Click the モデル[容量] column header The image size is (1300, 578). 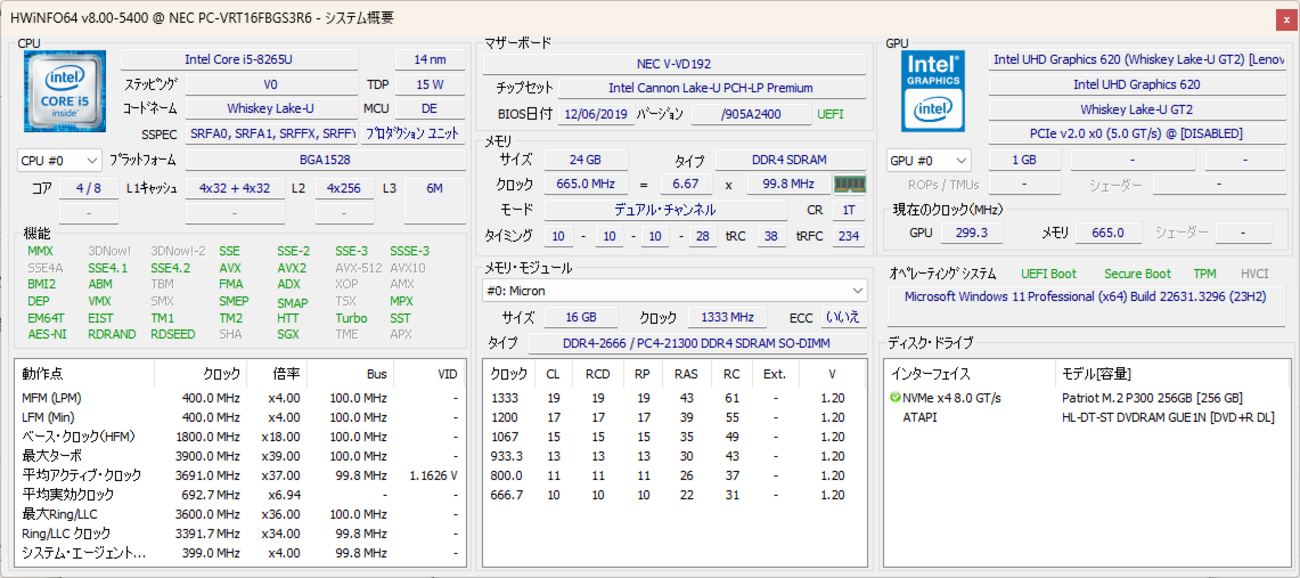pos(1095,374)
